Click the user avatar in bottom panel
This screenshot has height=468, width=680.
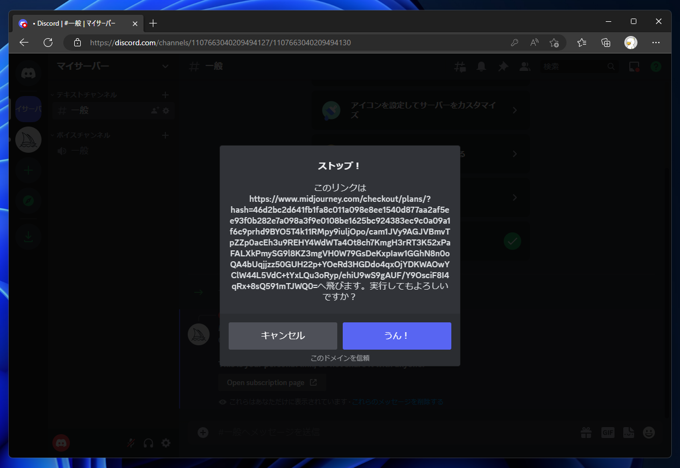tap(61, 443)
